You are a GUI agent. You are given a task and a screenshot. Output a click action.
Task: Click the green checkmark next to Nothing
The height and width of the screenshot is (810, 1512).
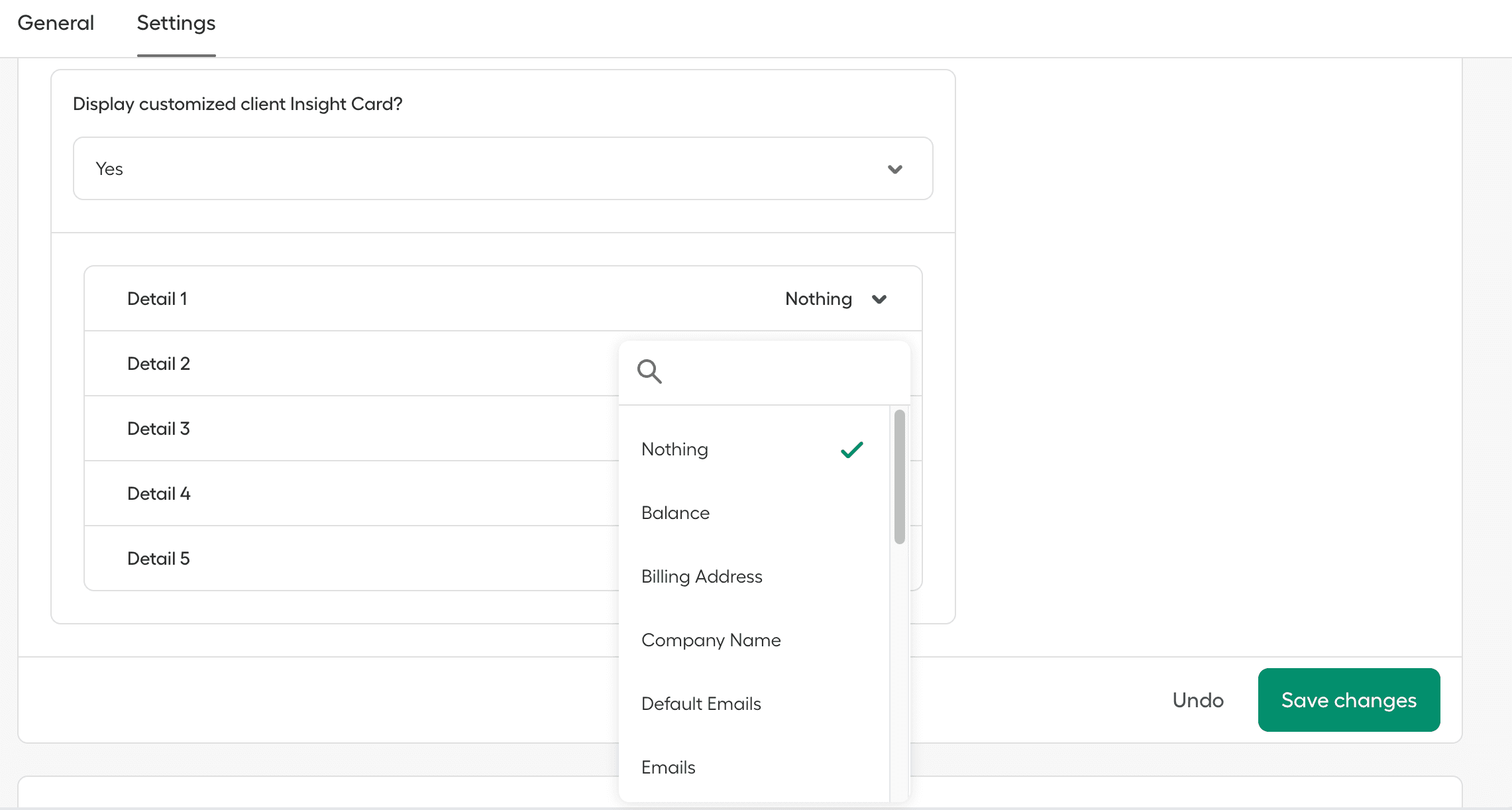tap(851, 450)
